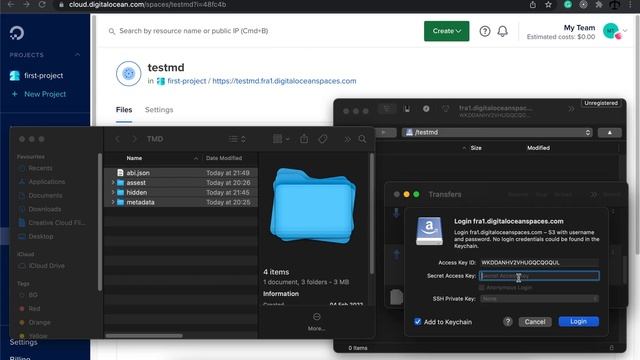Sort Cyberduck listing by Modified column
640x360 pixels.
click(x=538, y=148)
